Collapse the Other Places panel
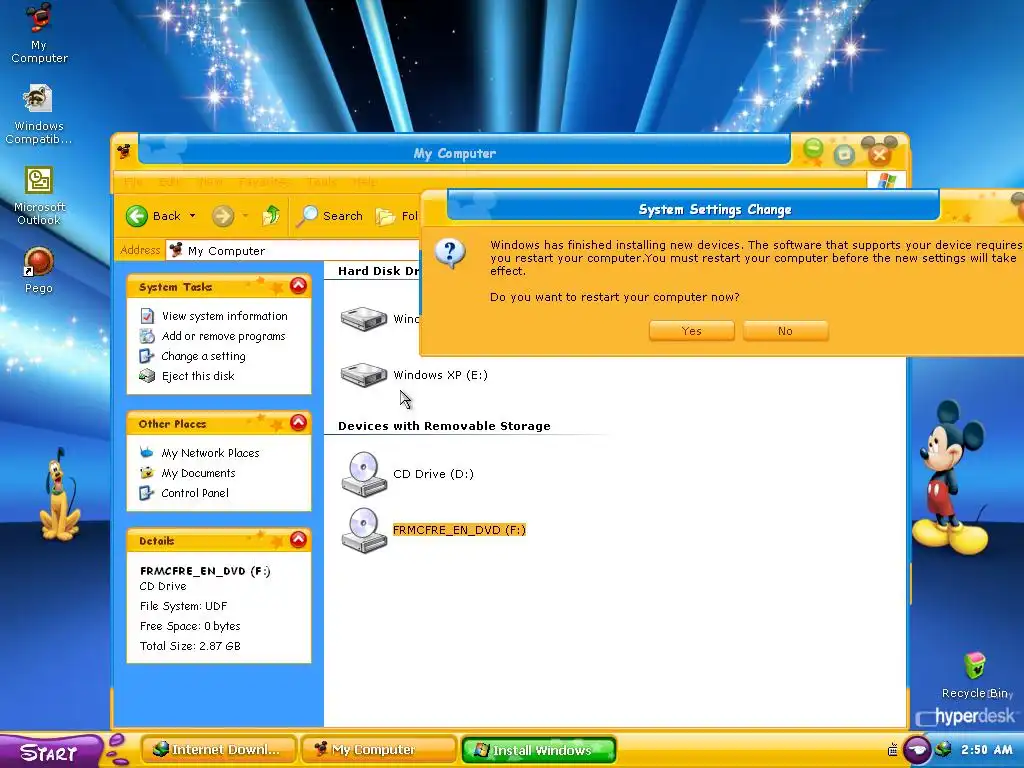The height and width of the screenshot is (768, 1024). click(x=298, y=423)
